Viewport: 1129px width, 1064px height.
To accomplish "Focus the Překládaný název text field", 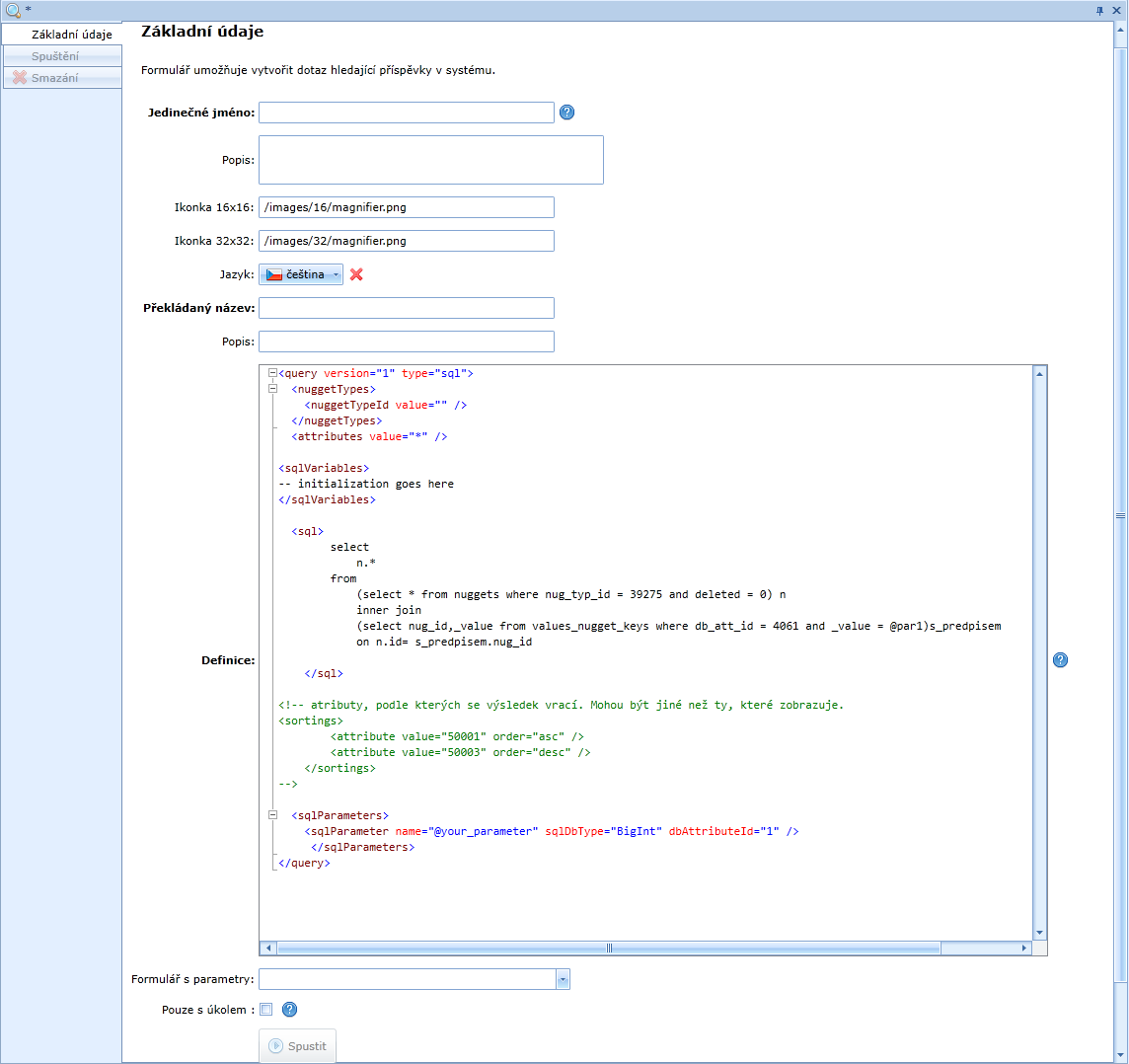I will (406, 308).
